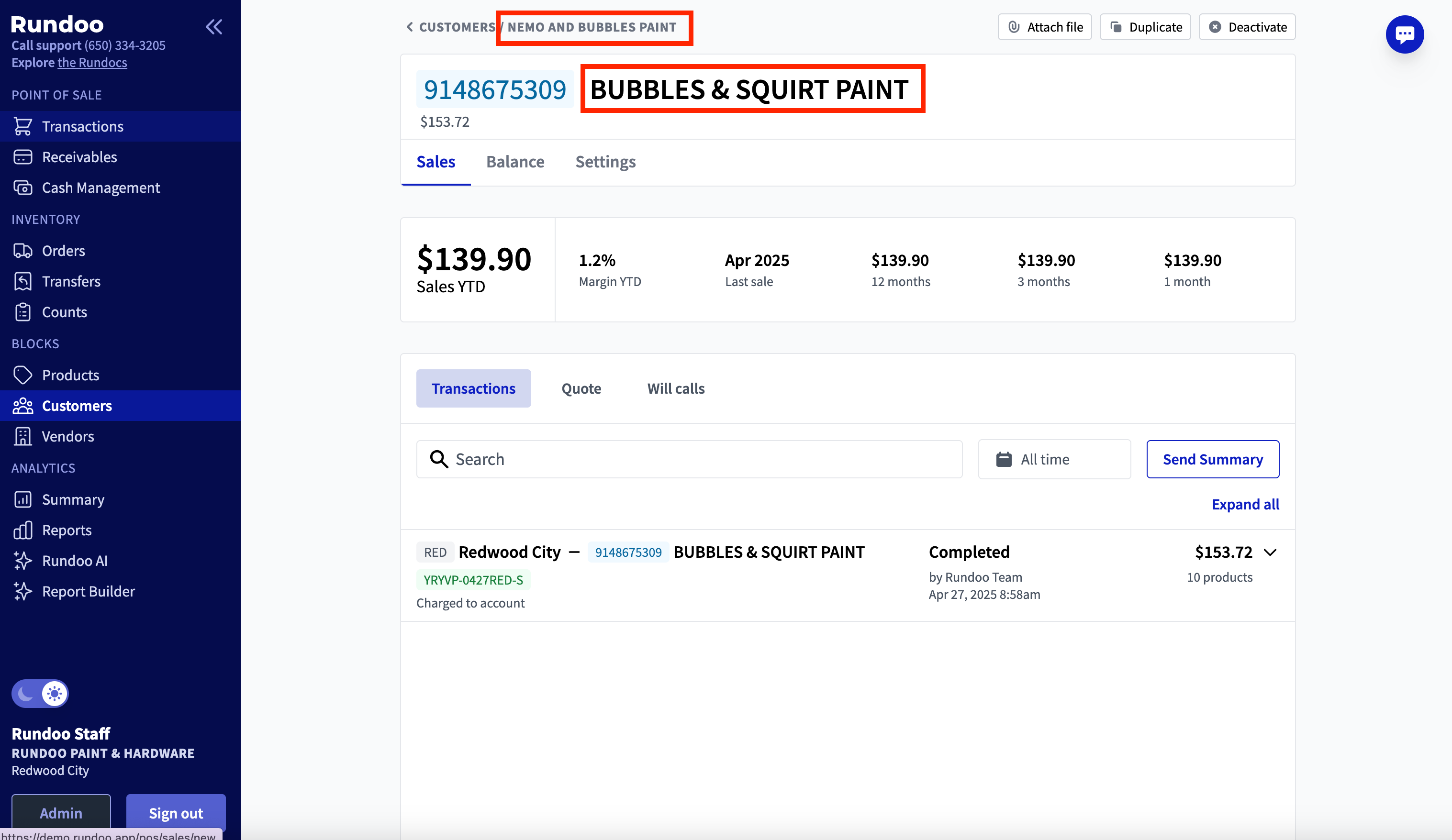Open Cash Management in the sidebar
Image resolution: width=1452 pixels, height=840 pixels.
(121, 187)
